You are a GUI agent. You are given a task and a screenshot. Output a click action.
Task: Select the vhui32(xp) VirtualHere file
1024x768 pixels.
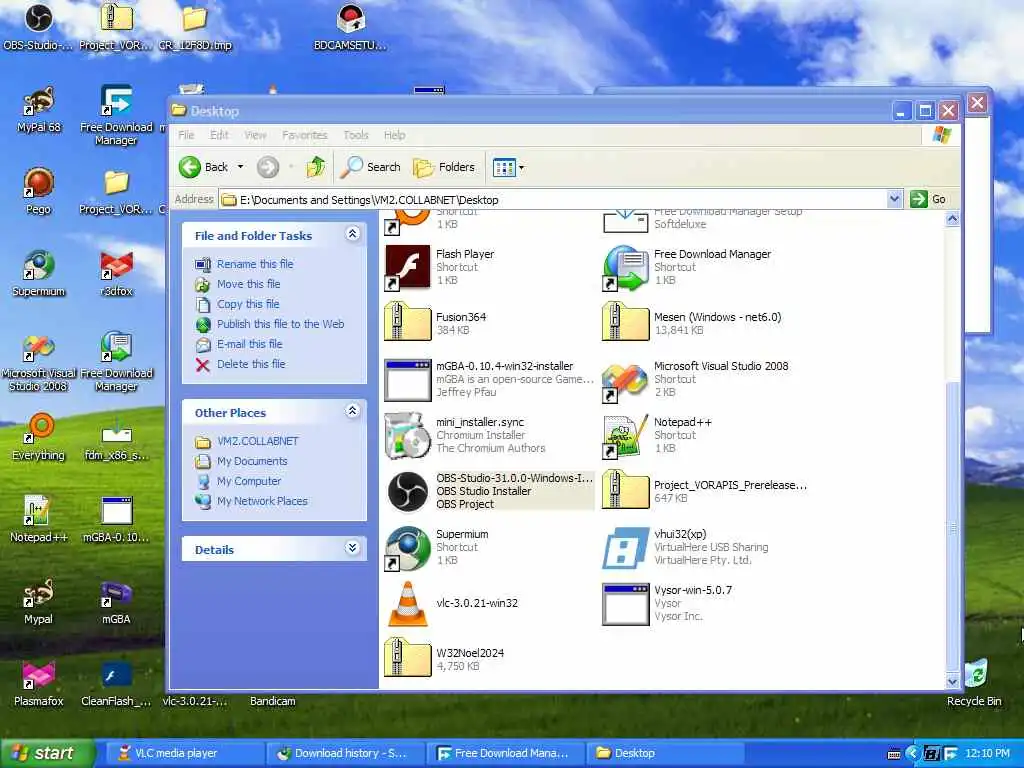pos(684,547)
